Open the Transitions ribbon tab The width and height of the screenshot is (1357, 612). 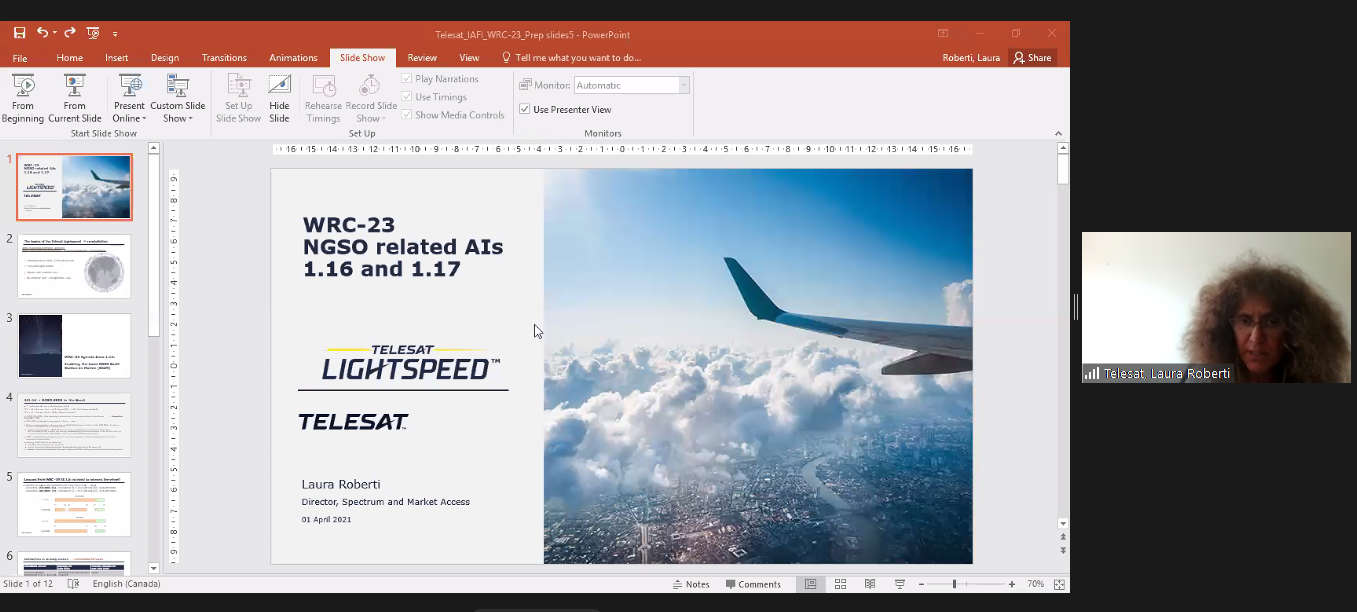224,58
